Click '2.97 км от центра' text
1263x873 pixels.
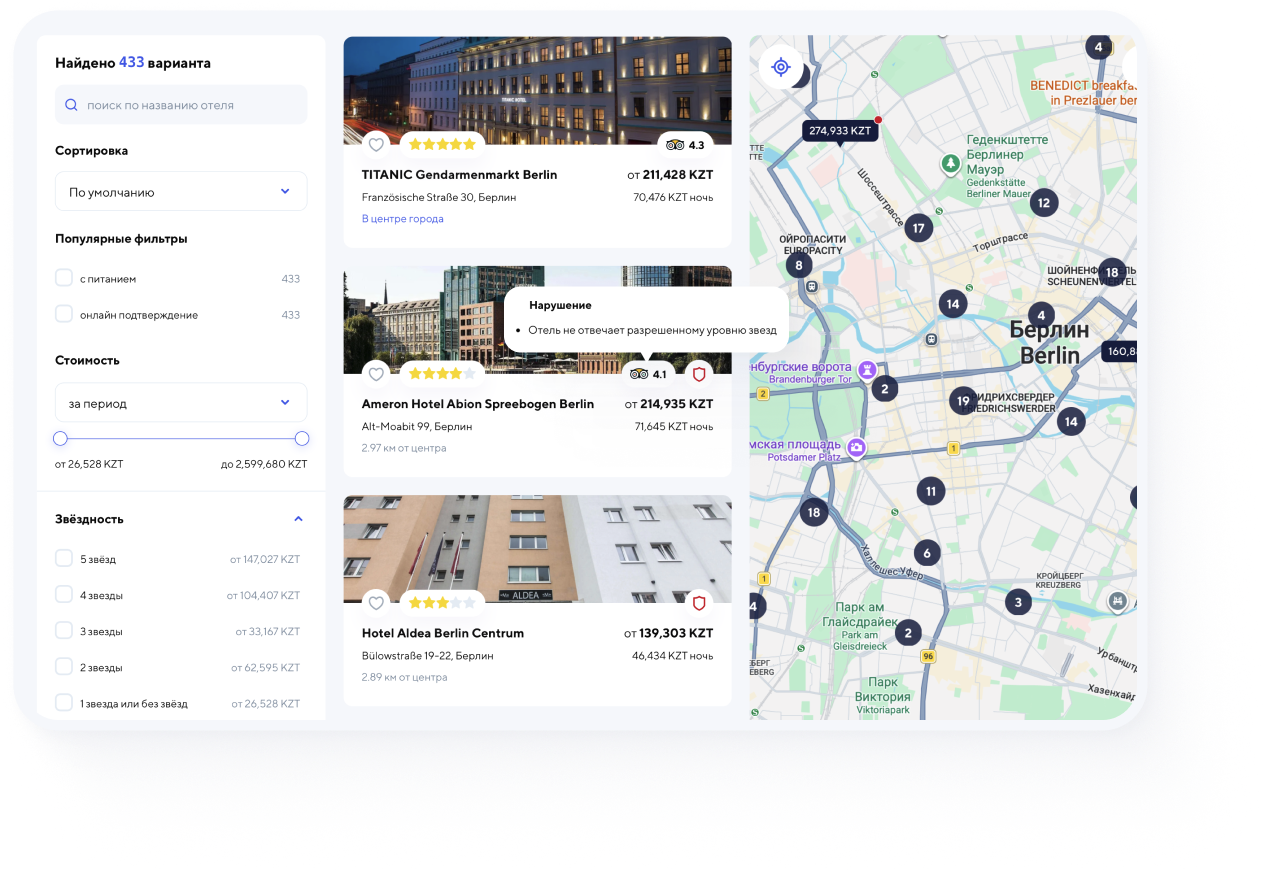(404, 448)
